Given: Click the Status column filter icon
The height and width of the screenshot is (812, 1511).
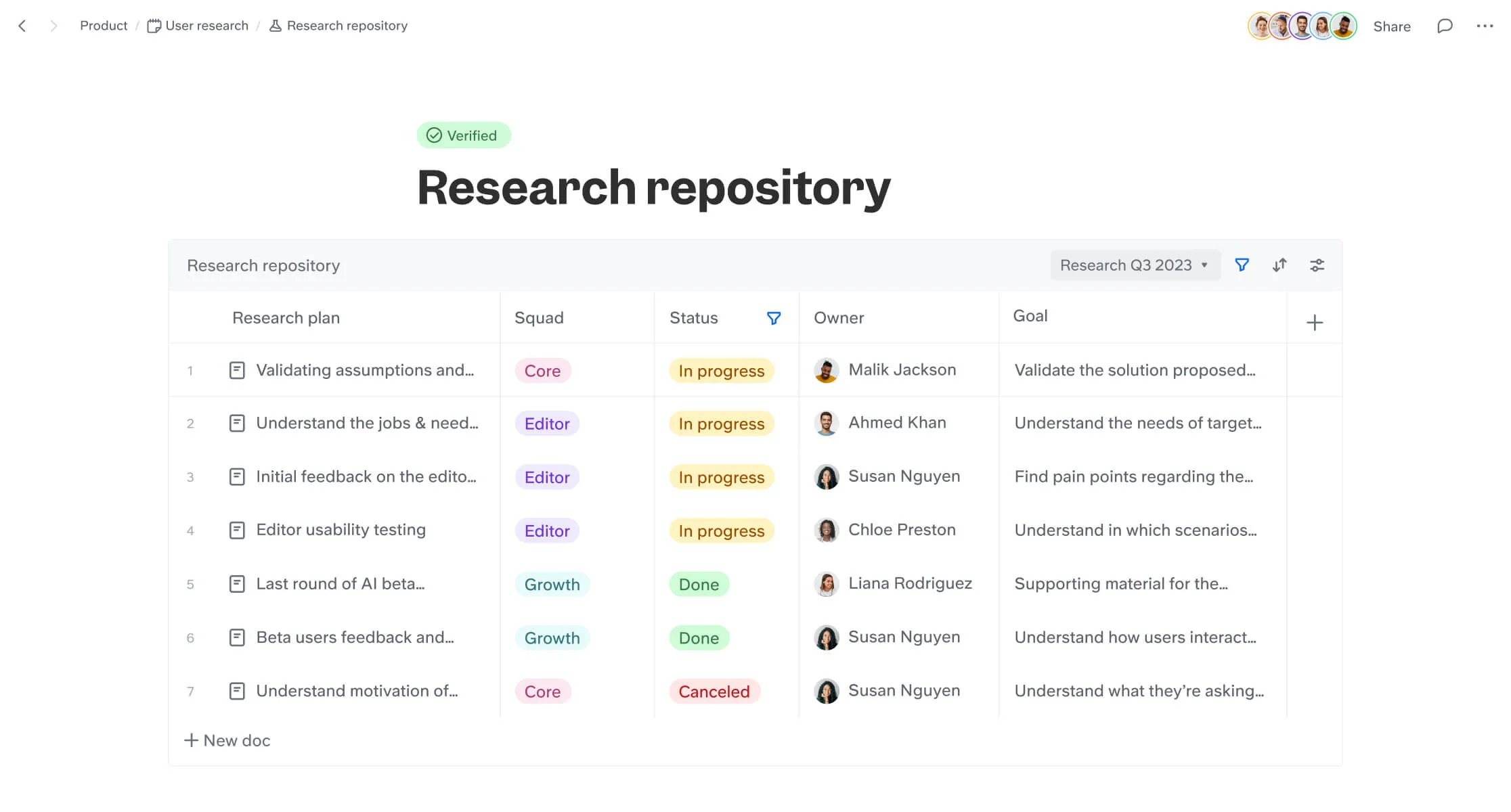Looking at the screenshot, I should [774, 318].
